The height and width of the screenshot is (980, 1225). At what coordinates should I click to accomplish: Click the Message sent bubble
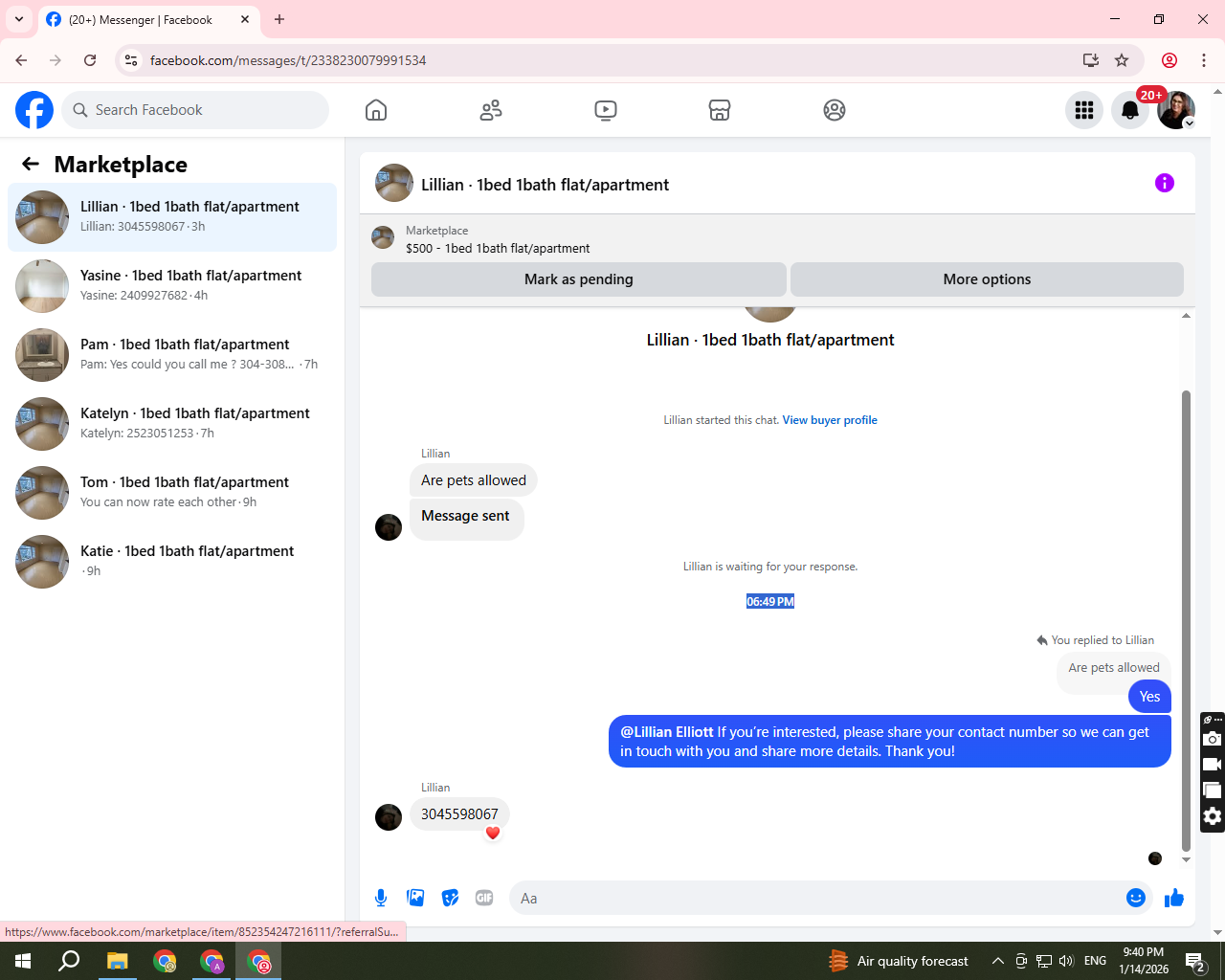tap(466, 520)
